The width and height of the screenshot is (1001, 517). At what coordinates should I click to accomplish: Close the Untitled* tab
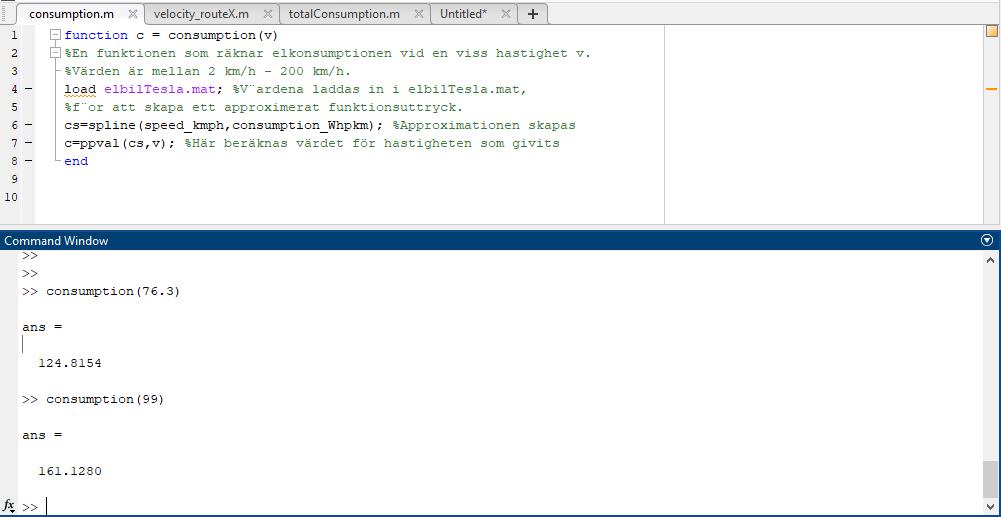(506, 14)
